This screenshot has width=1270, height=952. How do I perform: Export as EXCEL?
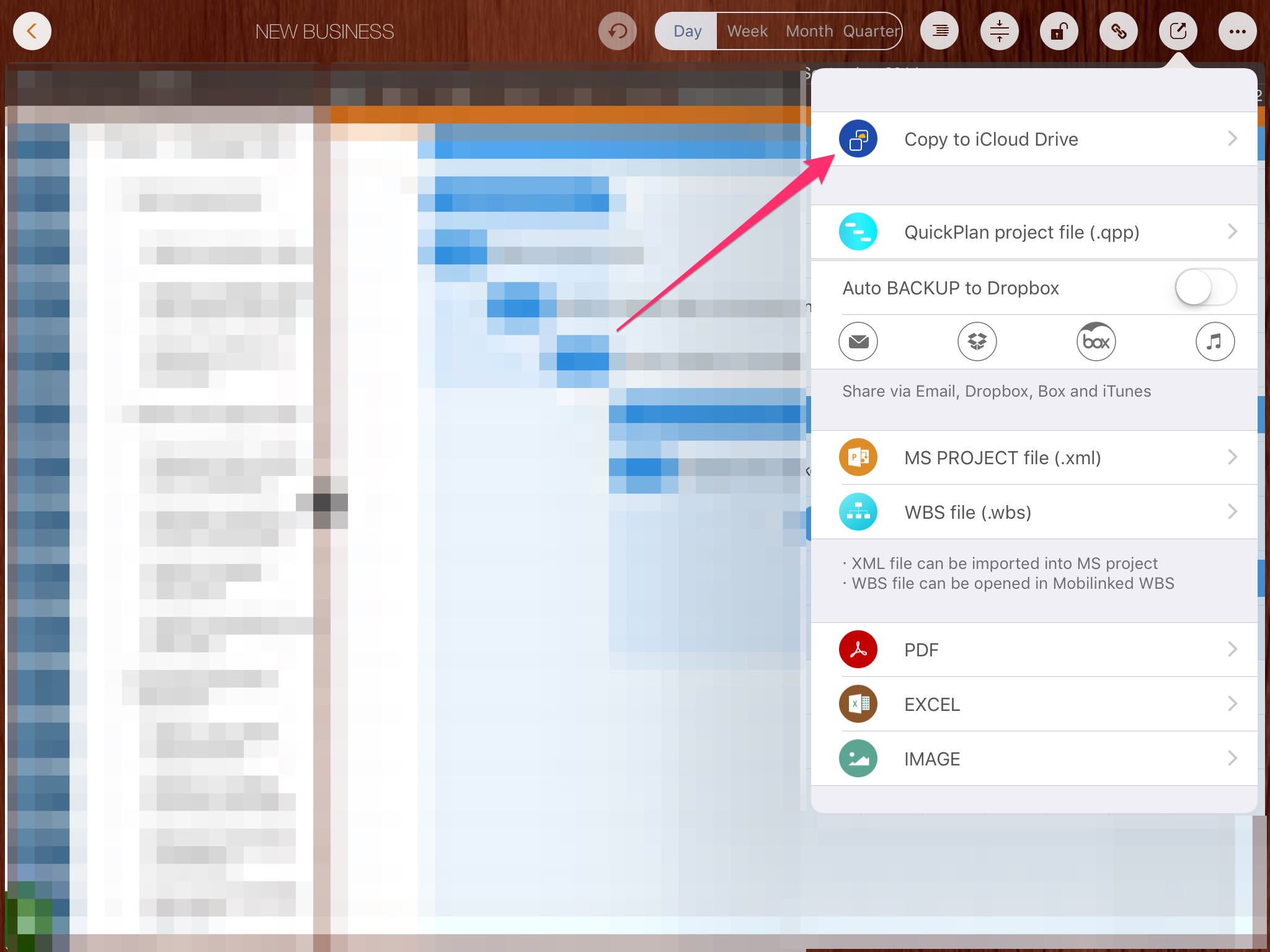click(932, 705)
